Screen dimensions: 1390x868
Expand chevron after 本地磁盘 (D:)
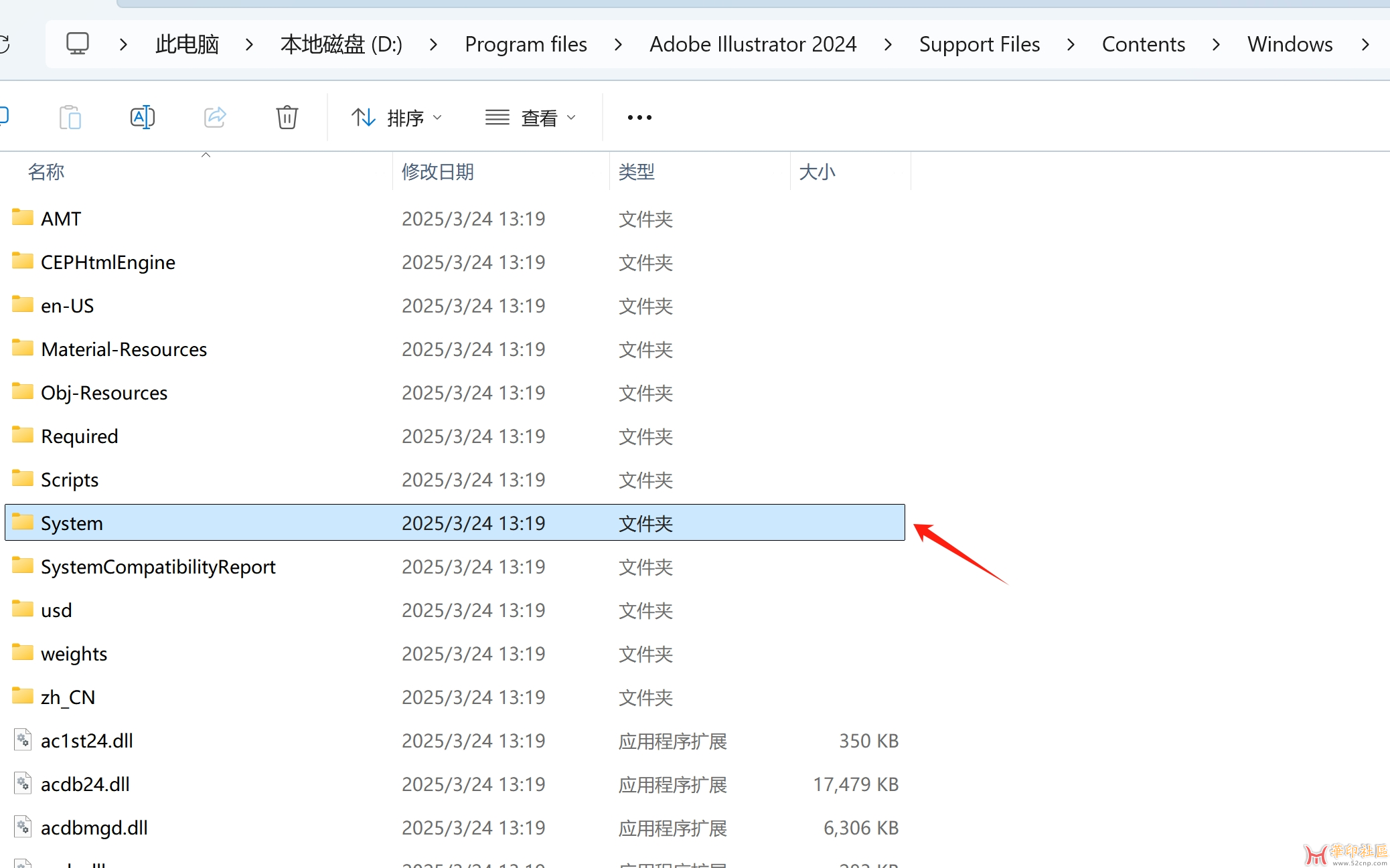433,44
